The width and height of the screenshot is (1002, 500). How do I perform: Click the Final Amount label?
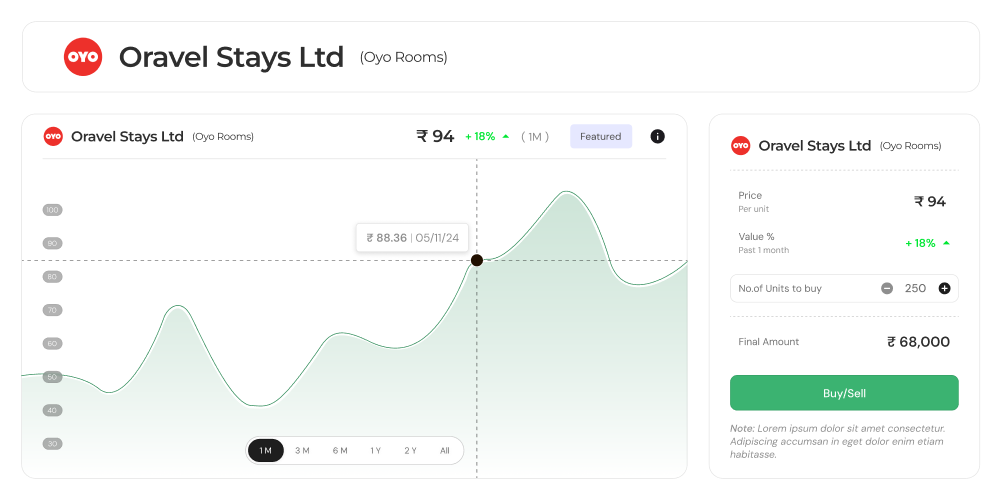click(x=769, y=341)
